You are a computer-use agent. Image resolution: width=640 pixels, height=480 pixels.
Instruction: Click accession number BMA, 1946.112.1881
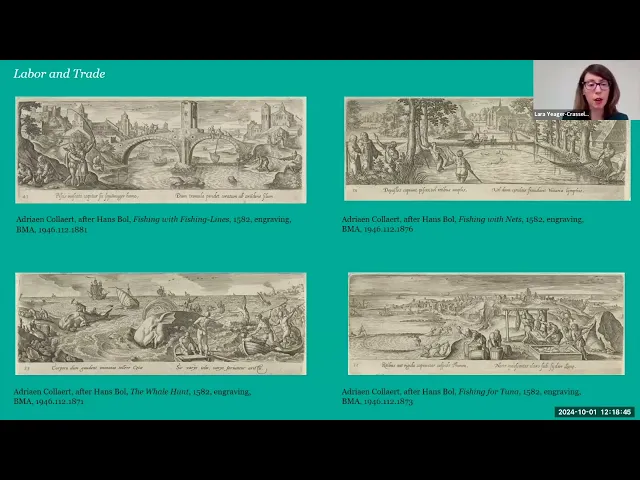[x=51, y=229]
